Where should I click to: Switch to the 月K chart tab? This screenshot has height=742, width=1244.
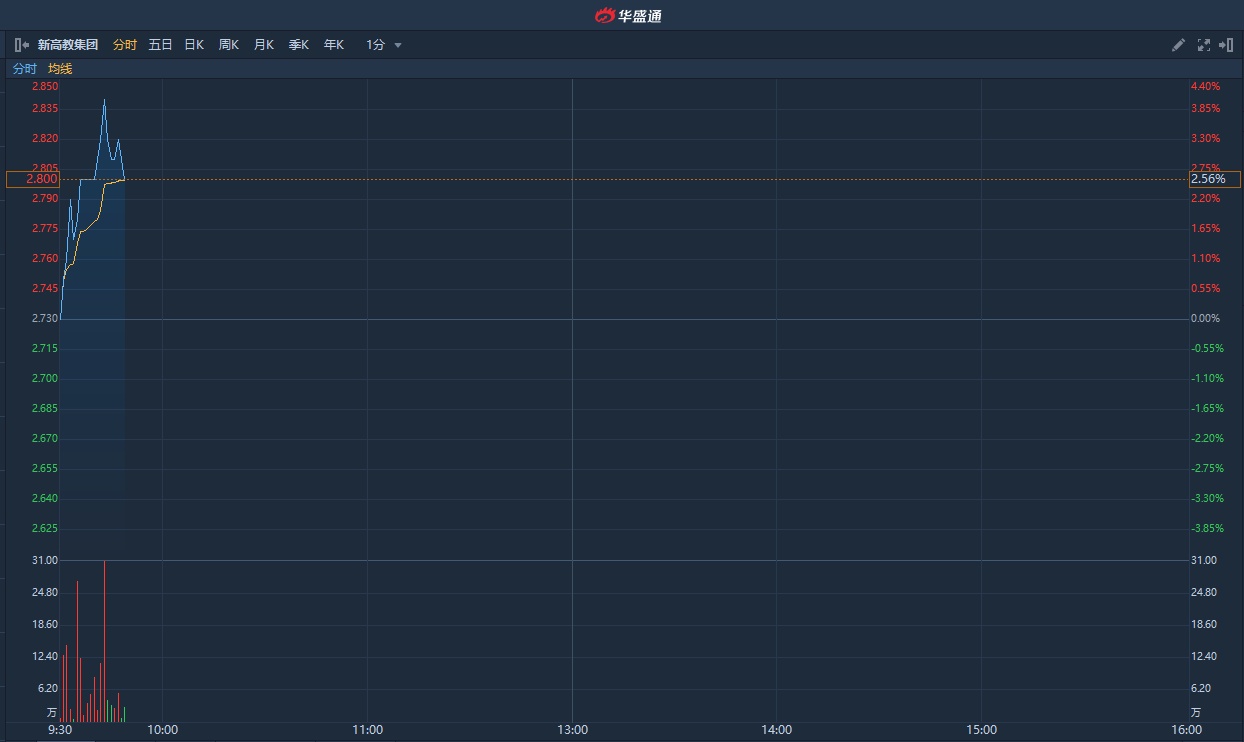(x=264, y=45)
